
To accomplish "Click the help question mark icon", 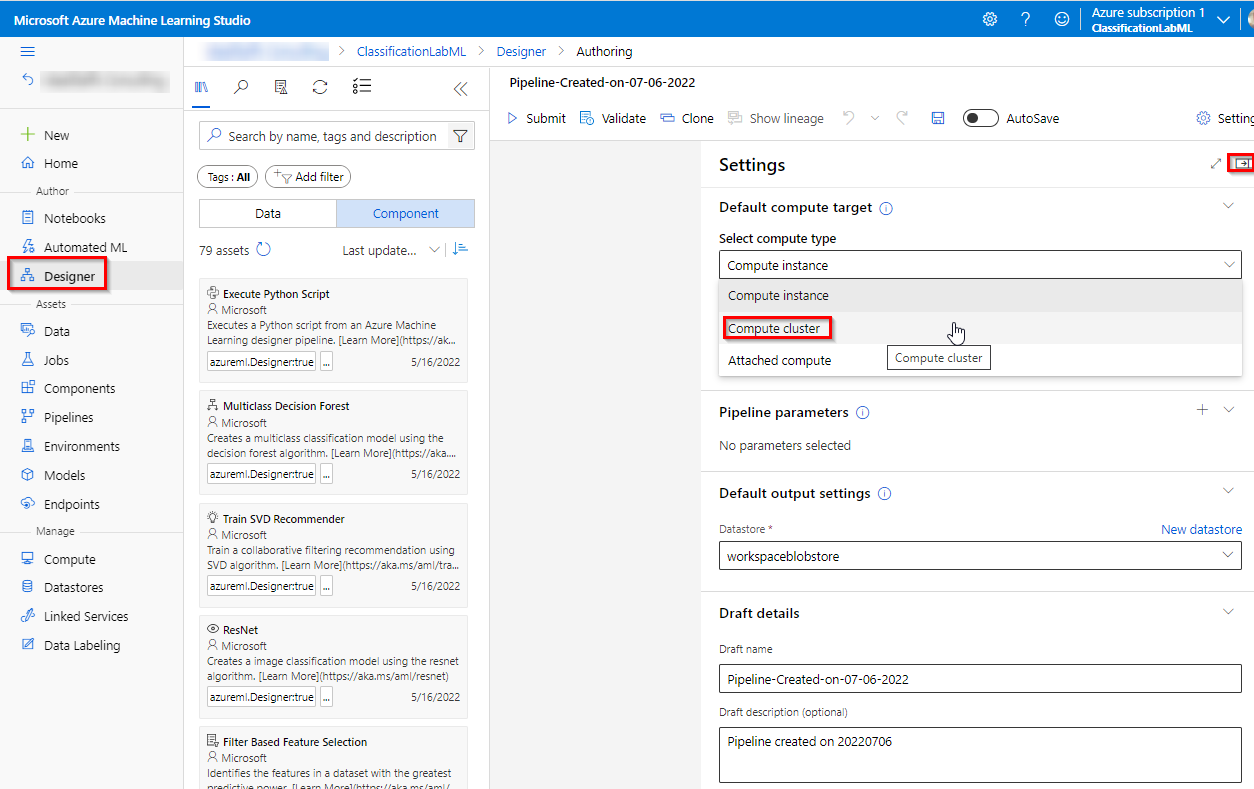I will pos(1025,19).
